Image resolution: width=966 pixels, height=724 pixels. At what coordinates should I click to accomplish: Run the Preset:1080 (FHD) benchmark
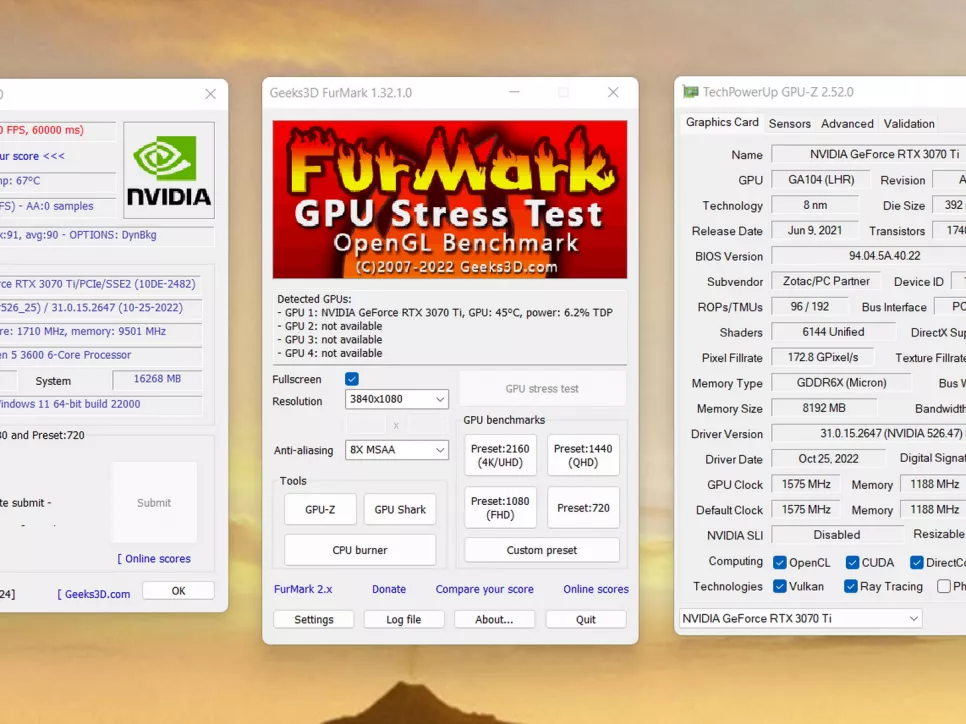pos(500,508)
